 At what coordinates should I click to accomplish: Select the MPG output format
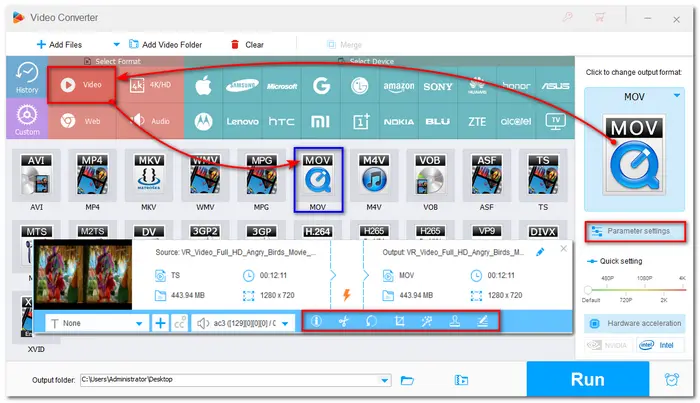pyautogui.click(x=261, y=181)
